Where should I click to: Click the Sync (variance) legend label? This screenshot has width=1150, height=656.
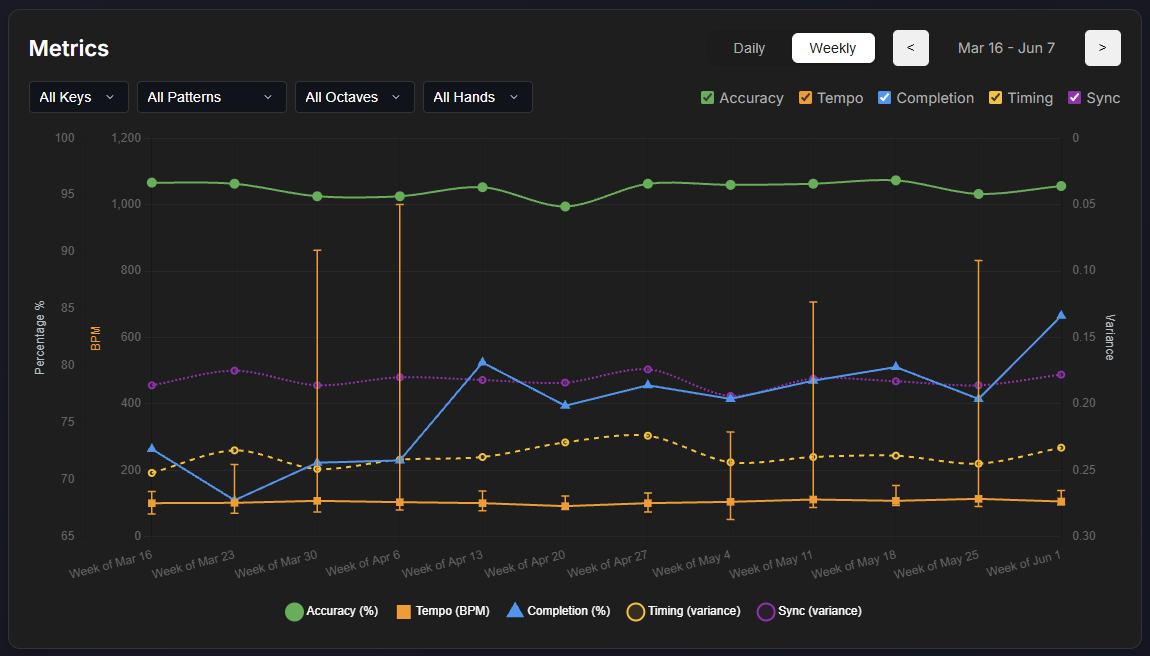(x=820, y=611)
